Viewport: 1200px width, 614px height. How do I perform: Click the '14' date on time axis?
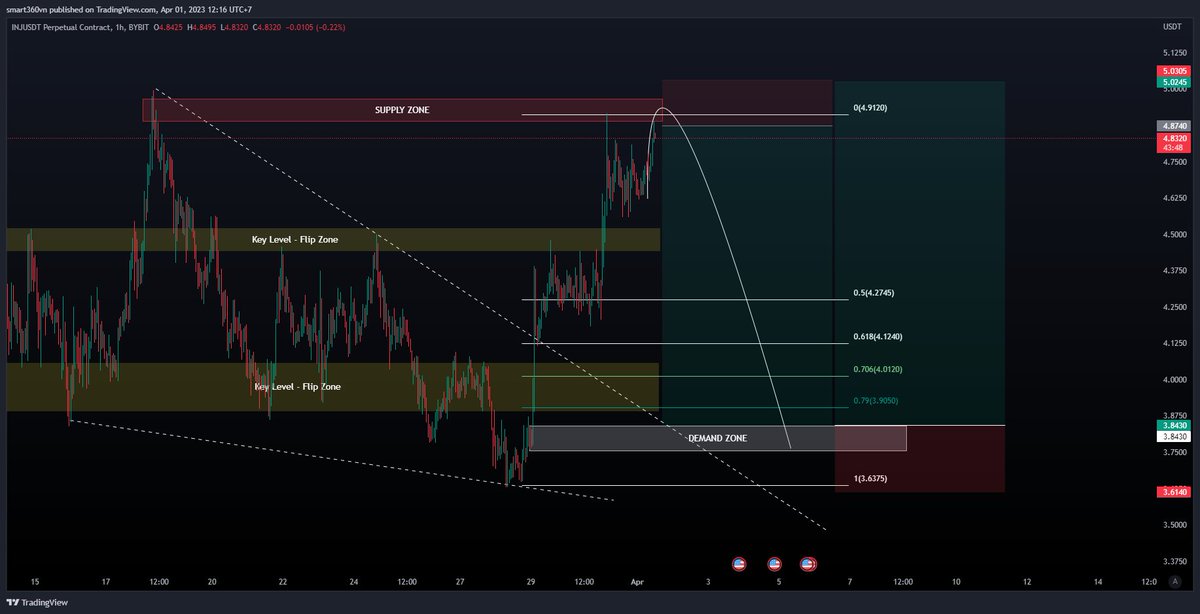pyautogui.click(x=1098, y=581)
